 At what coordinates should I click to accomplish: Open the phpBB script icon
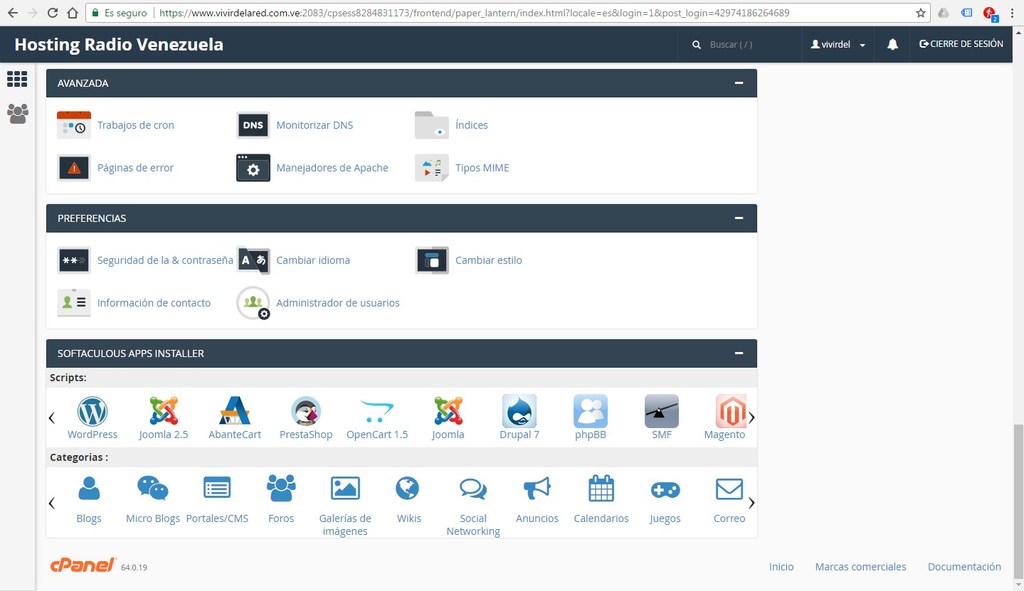point(590,411)
